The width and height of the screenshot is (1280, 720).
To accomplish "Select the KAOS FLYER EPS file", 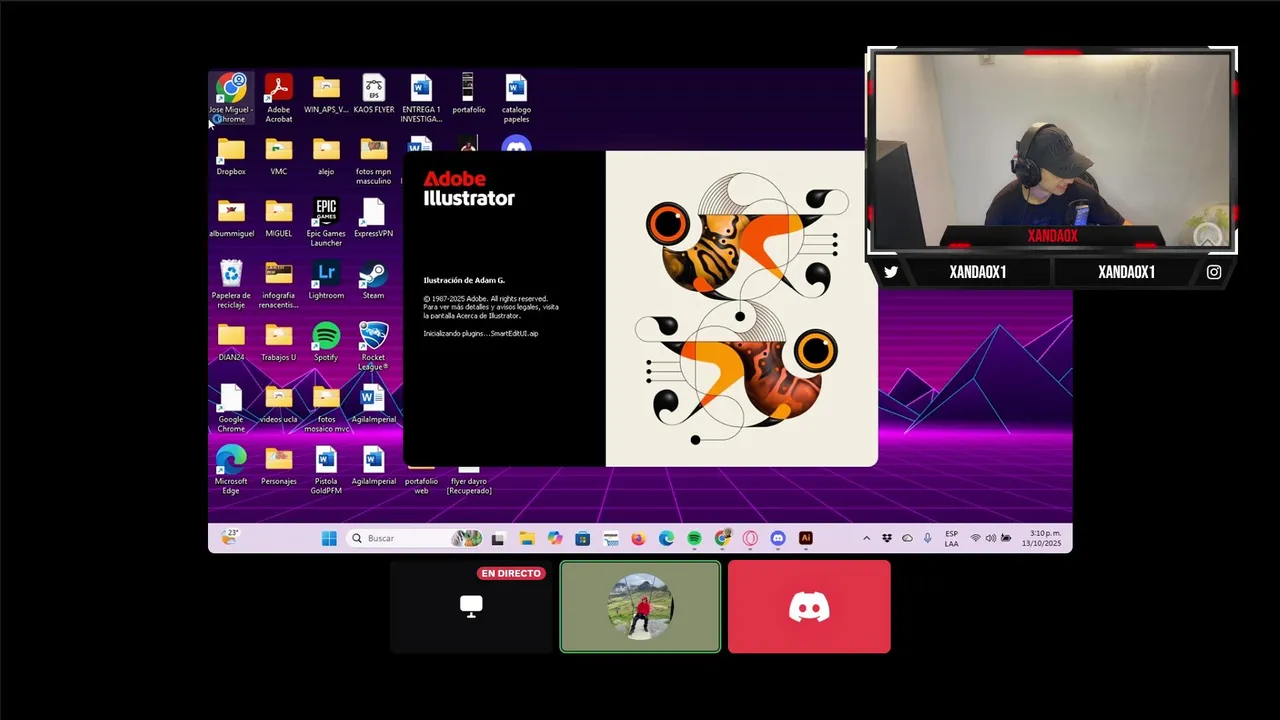I will (374, 94).
